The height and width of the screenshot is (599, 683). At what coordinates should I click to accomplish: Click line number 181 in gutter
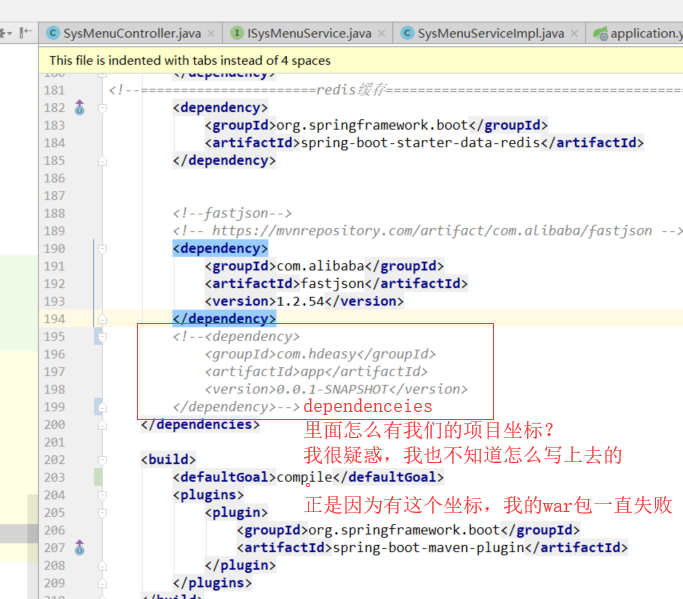54,90
